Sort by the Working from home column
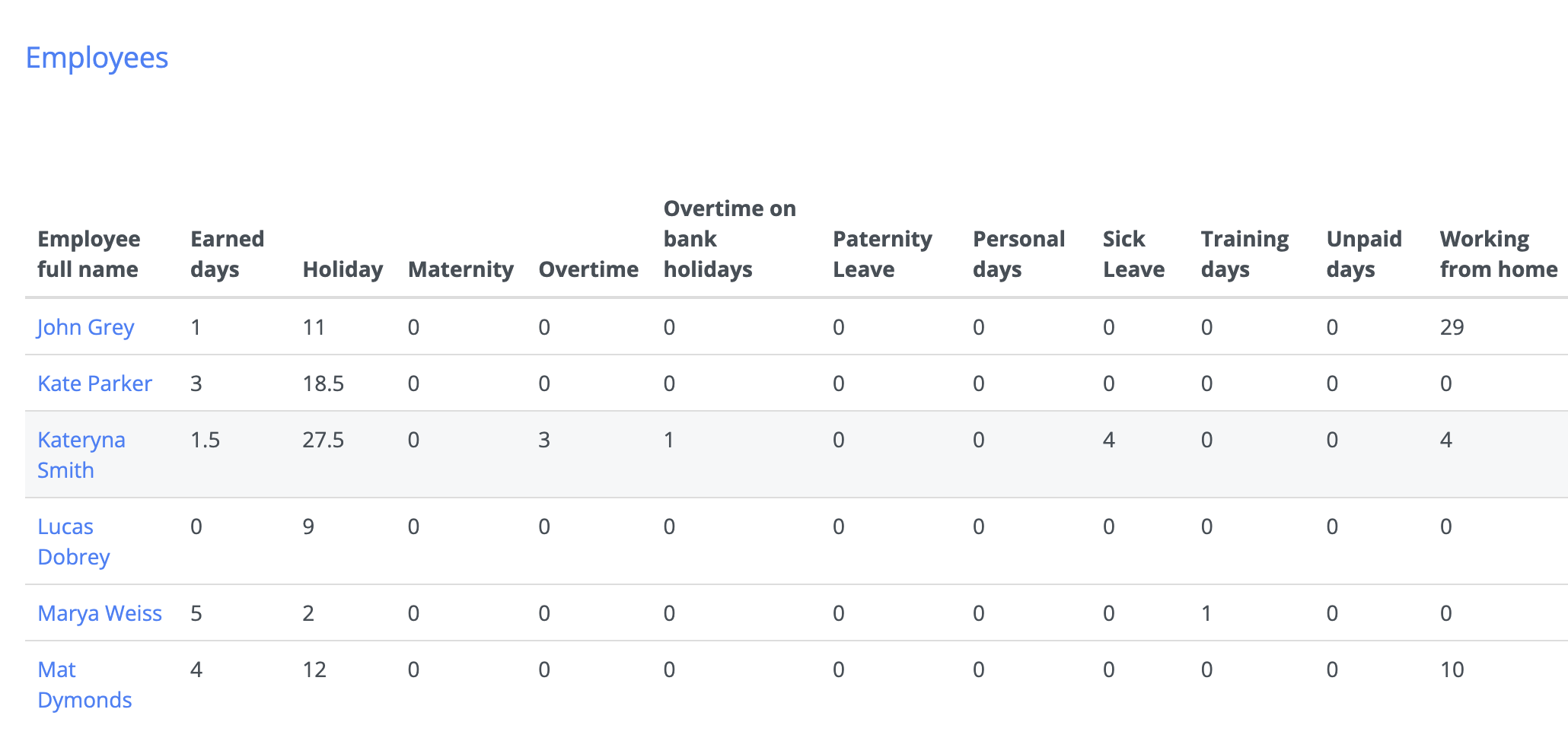This screenshot has width=1568, height=738. pyautogui.click(x=1498, y=253)
